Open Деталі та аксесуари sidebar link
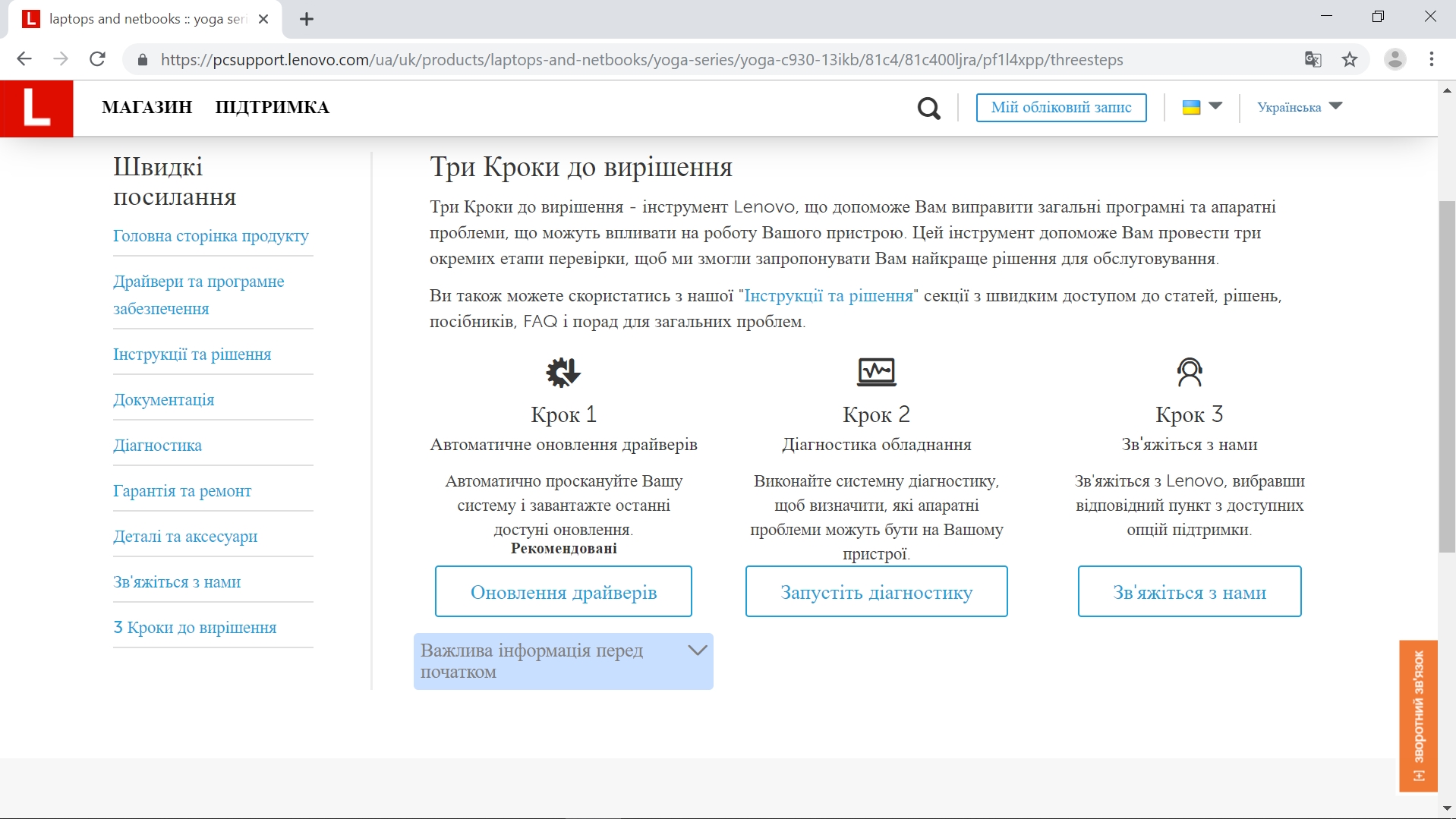1456x819 pixels. (x=185, y=537)
